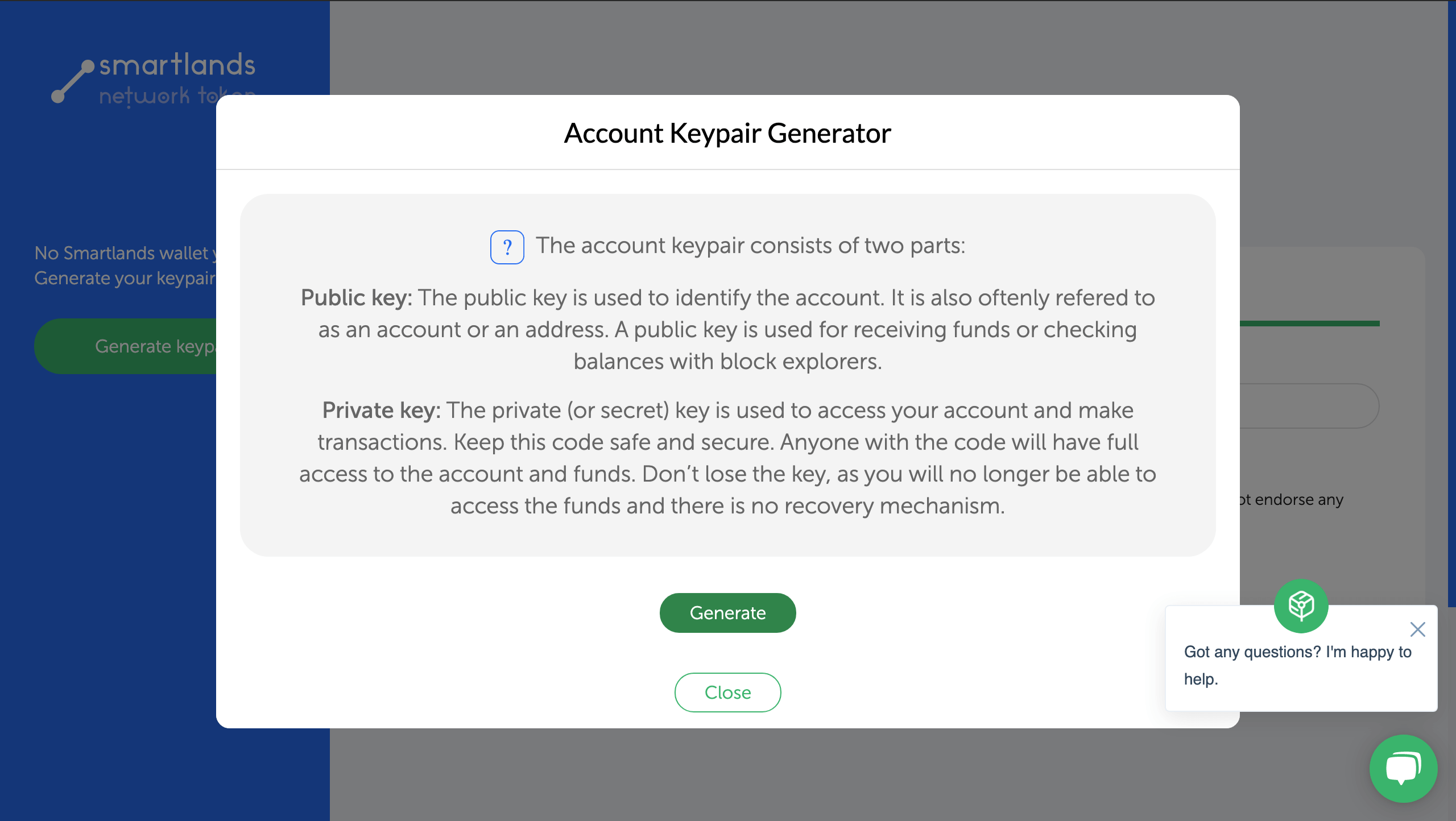The width and height of the screenshot is (1456, 821).
Task: Click the partially hidden Generate keypair button
Action: 125,346
